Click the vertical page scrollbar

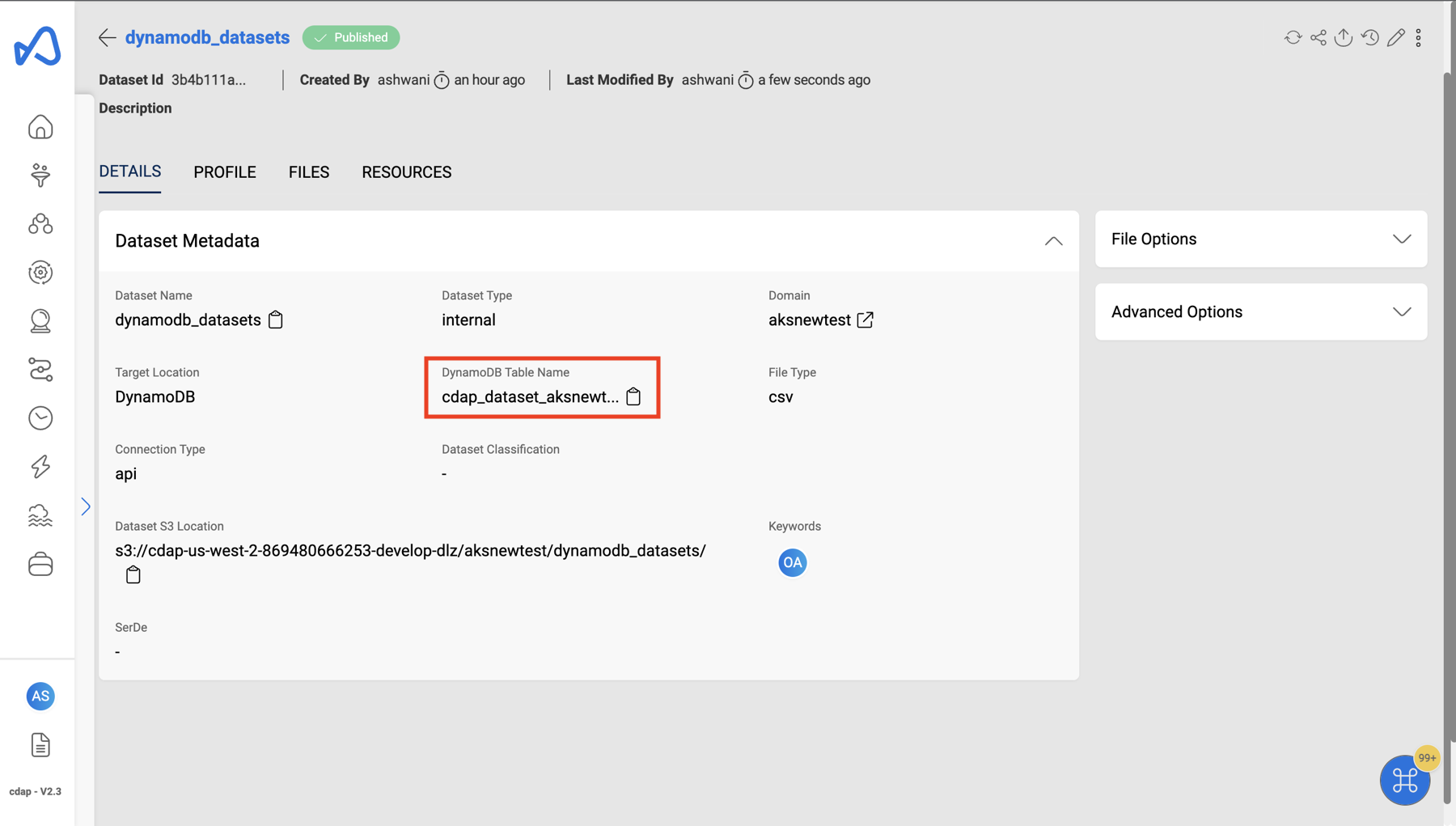point(1448,437)
